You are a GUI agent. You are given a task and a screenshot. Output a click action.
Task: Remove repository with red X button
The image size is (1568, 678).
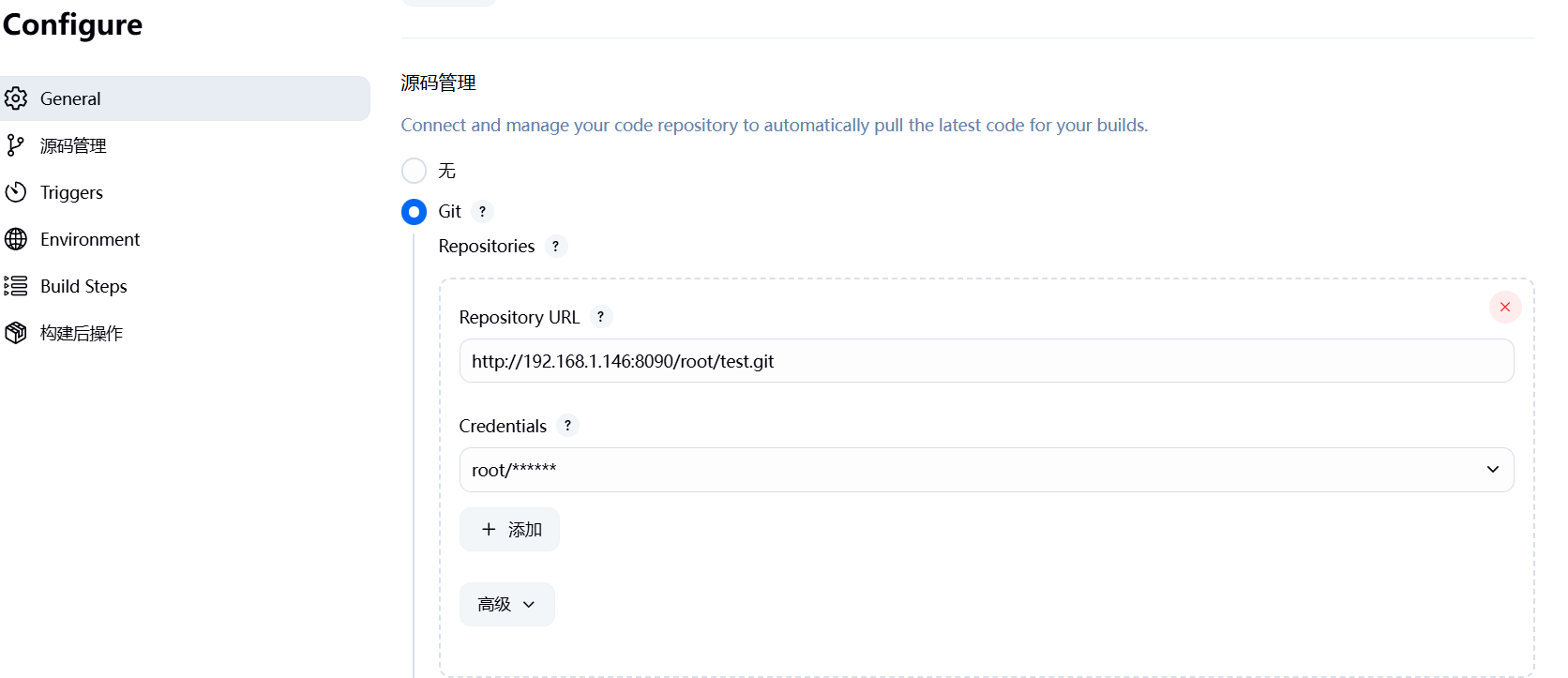click(x=1505, y=307)
